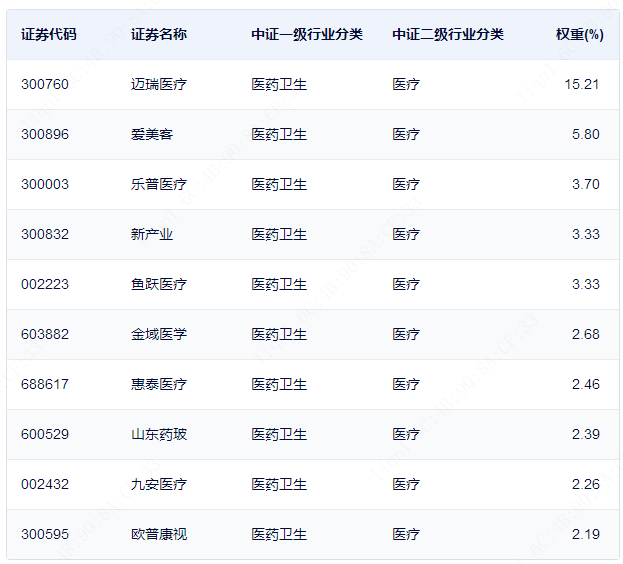Click 医疗 in the 山东药玻 row
This screenshot has width=623, height=564.
[x=406, y=435]
